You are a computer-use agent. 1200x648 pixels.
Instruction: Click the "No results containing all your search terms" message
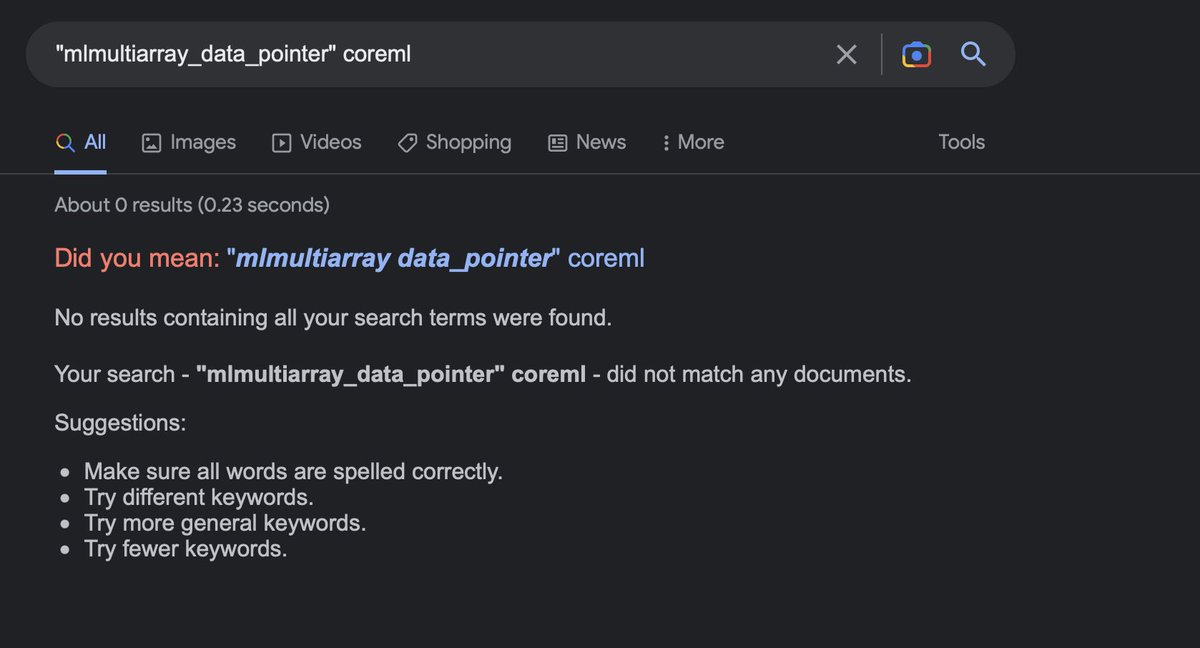point(333,318)
